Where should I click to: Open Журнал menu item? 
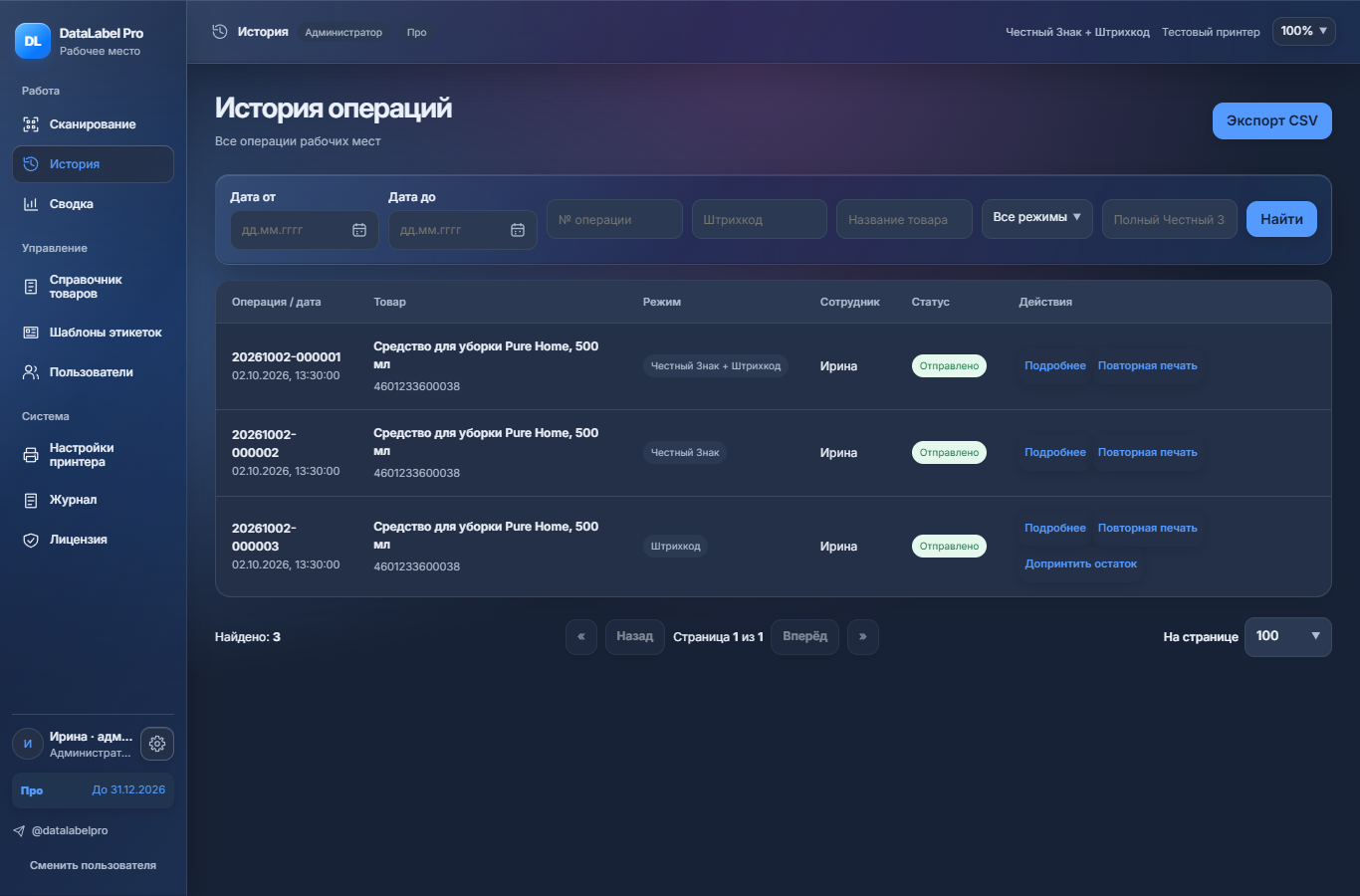[93, 500]
